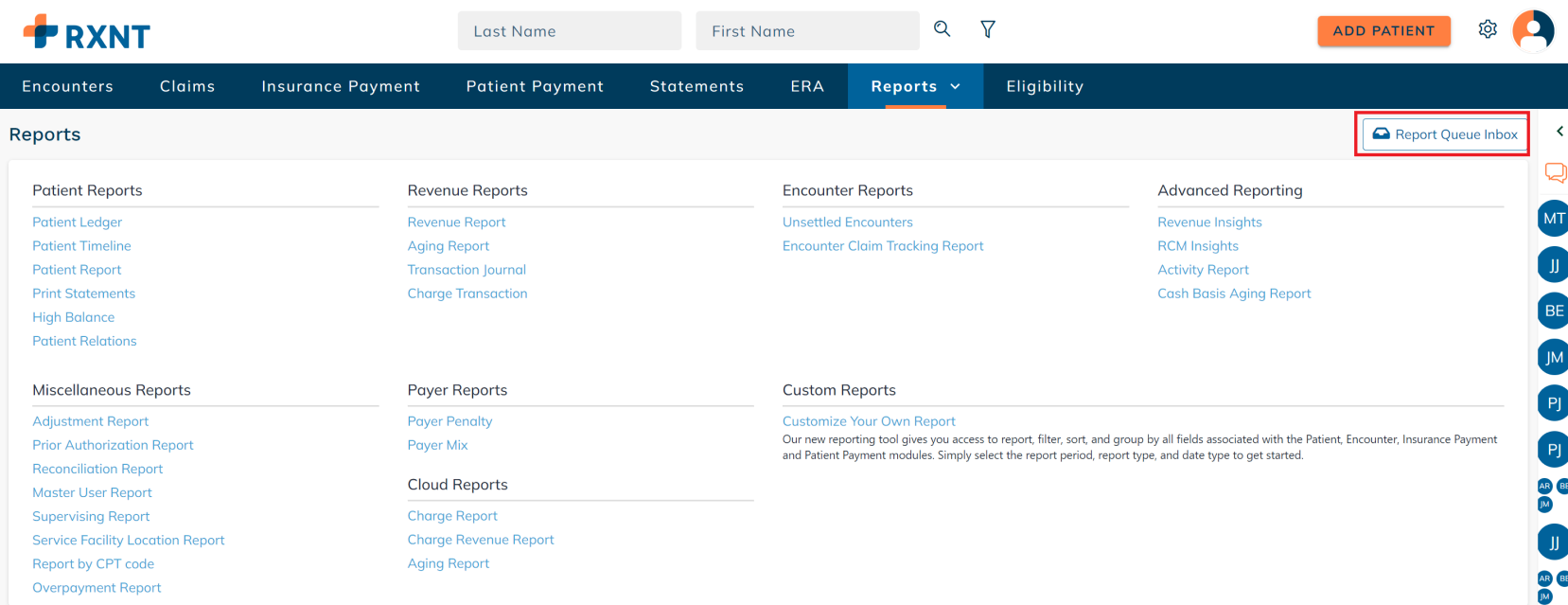The image size is (1568, 605).
Task: Click the user profile avatar
Action: pyautogui.click(x=1532, y=30)
